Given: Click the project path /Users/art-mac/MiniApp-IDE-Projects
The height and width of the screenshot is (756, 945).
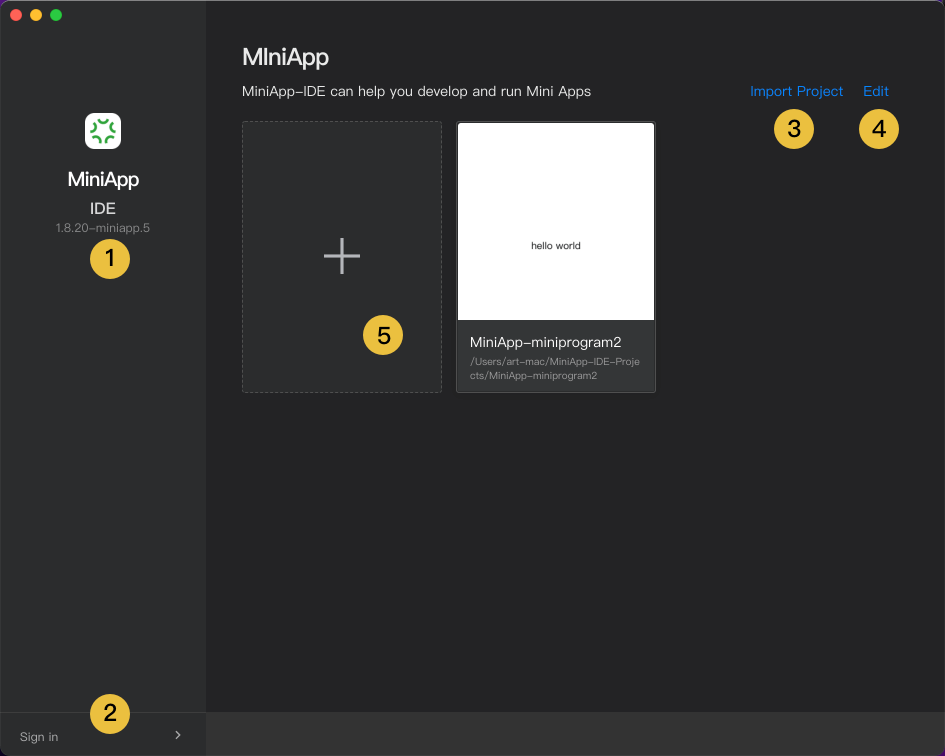Looking at the screenshot, I should (x=554, y=368).
